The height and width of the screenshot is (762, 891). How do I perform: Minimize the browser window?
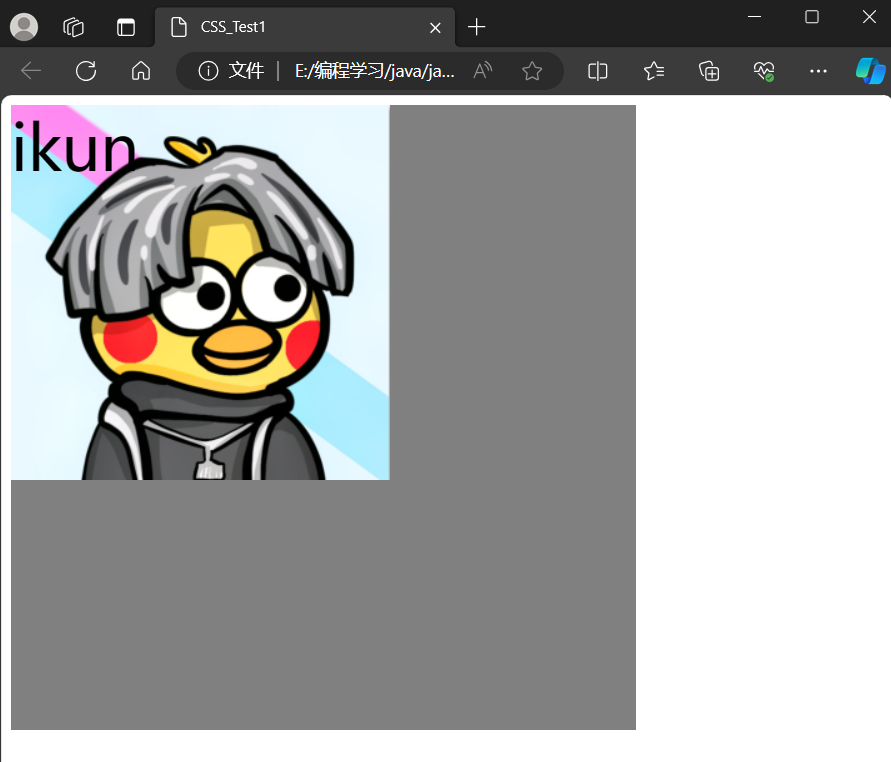point(754,17)
